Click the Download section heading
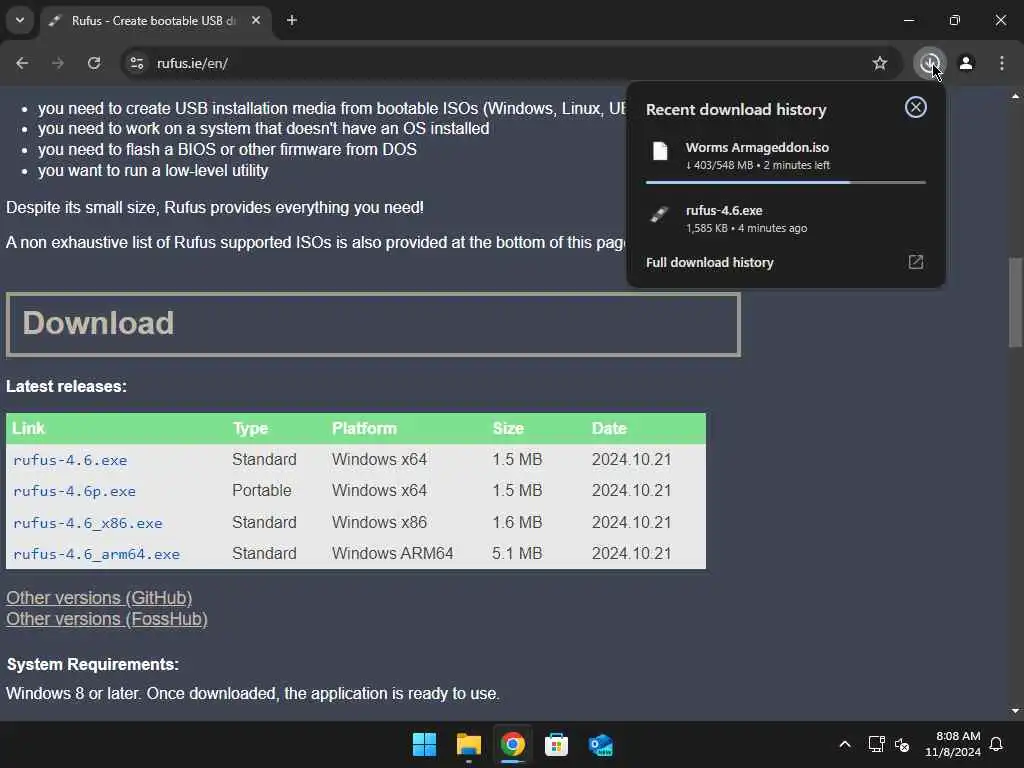 coord(99,323)
